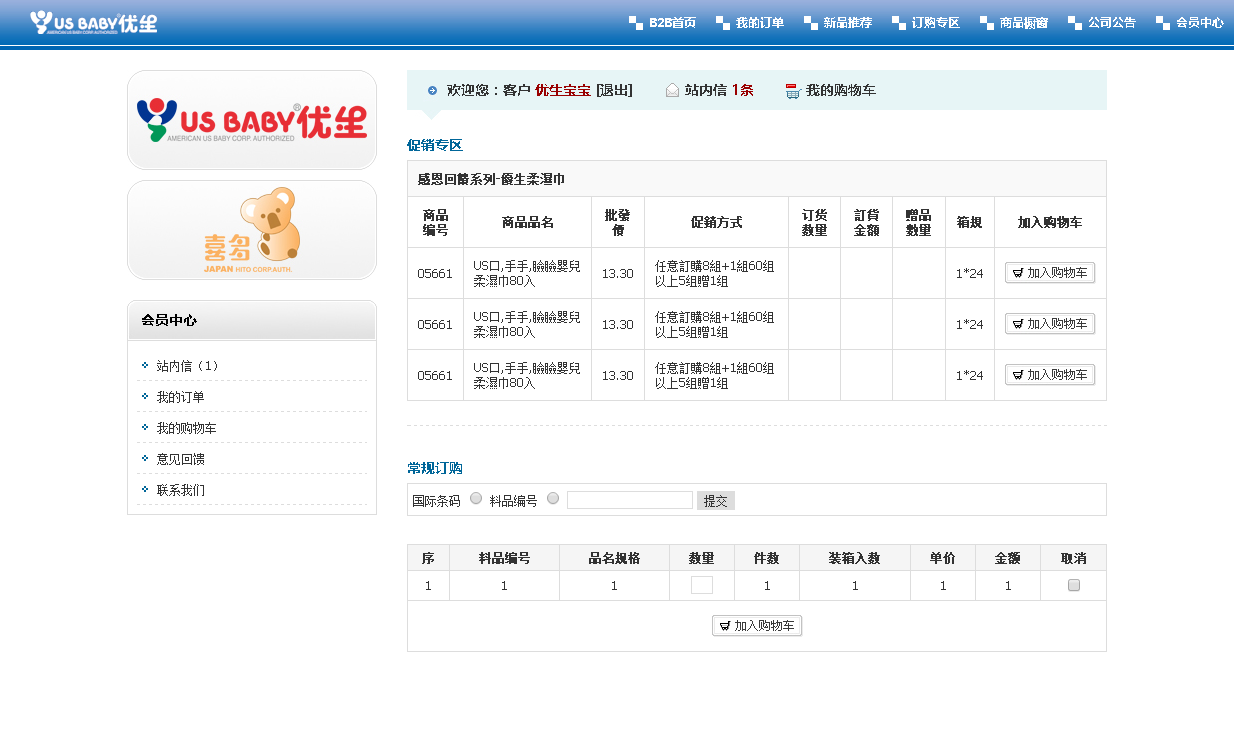Click the shopping cart icon beside 我的购物车
This screenshot has width=1234, height=734.
click(793, 91)
